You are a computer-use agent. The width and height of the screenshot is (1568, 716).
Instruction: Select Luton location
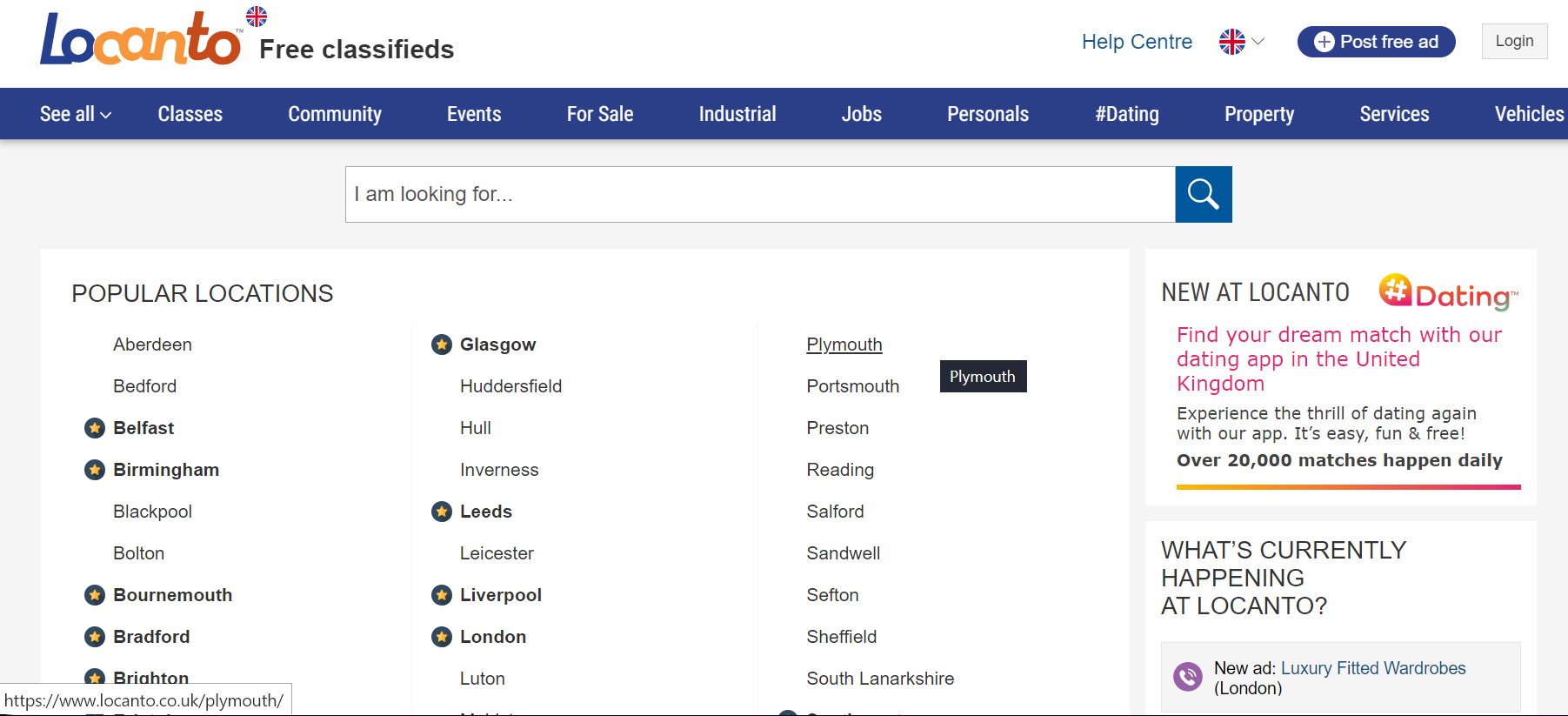coord(483,679)
